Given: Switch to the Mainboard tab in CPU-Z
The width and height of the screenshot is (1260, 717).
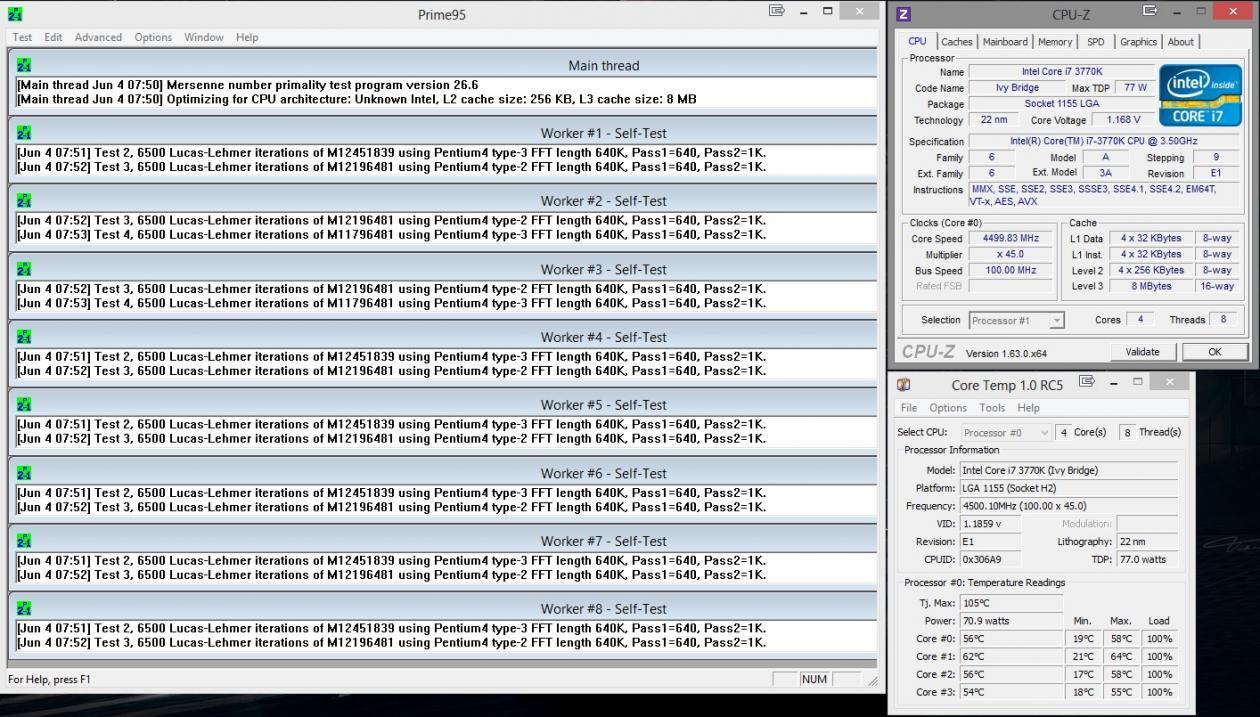Looking at the screenshot, I should pyautogui.click(x=1005, y=42).
